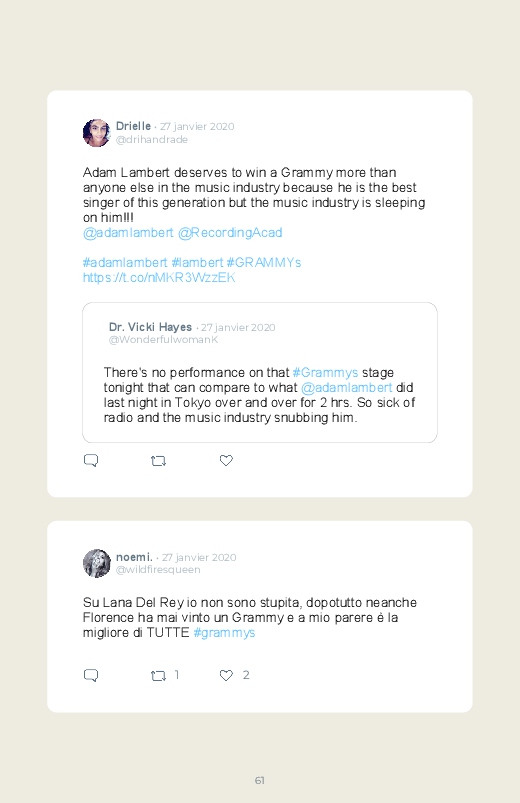Open @adamlambert mention in Vicki Hayes quote

[x=346, y=388]
